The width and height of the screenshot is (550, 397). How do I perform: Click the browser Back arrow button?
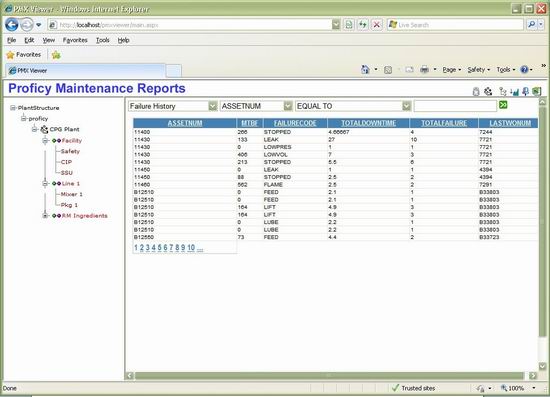(12, 25)
